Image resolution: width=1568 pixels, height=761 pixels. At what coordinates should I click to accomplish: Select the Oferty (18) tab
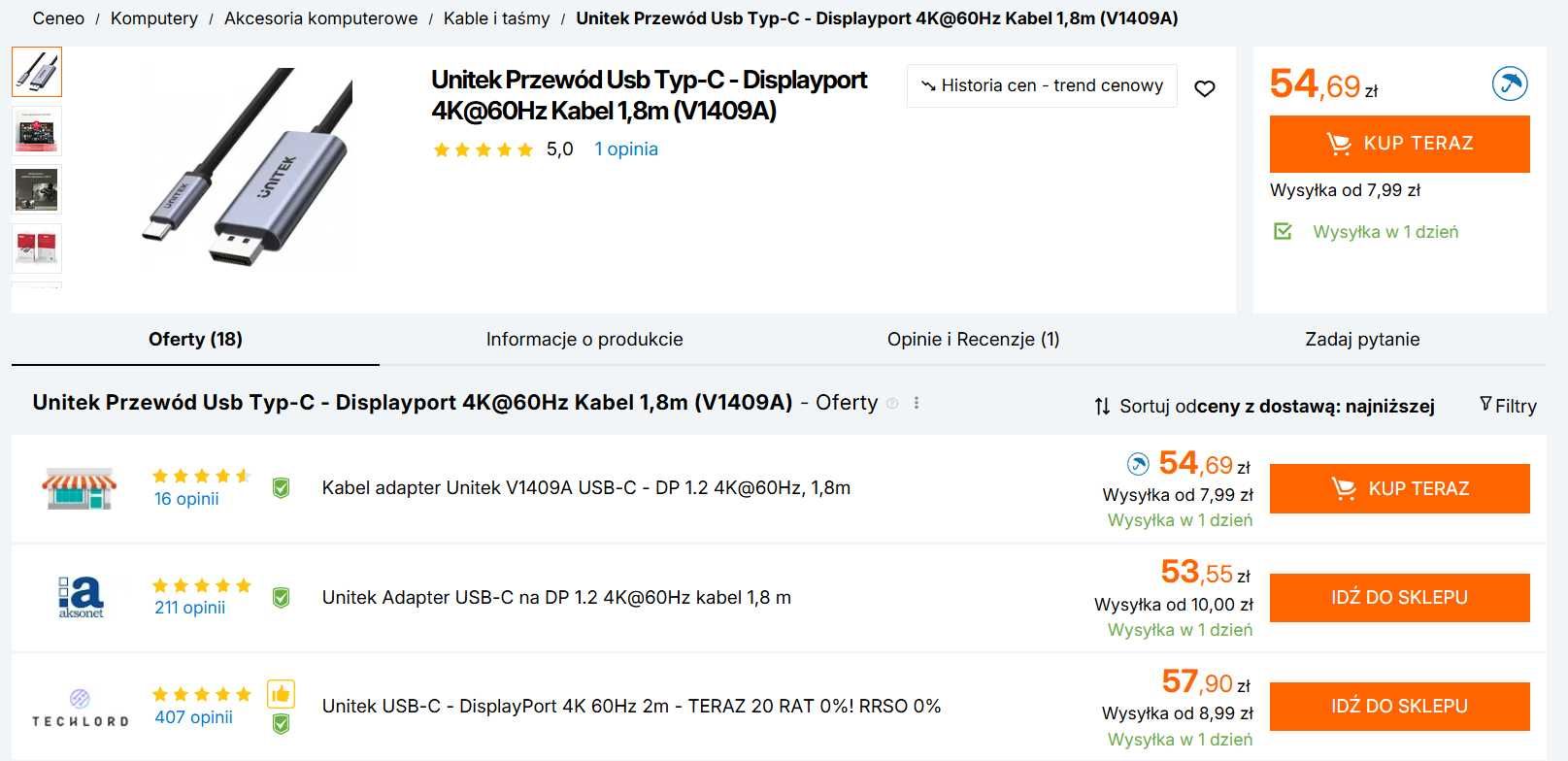coord(195,339)
